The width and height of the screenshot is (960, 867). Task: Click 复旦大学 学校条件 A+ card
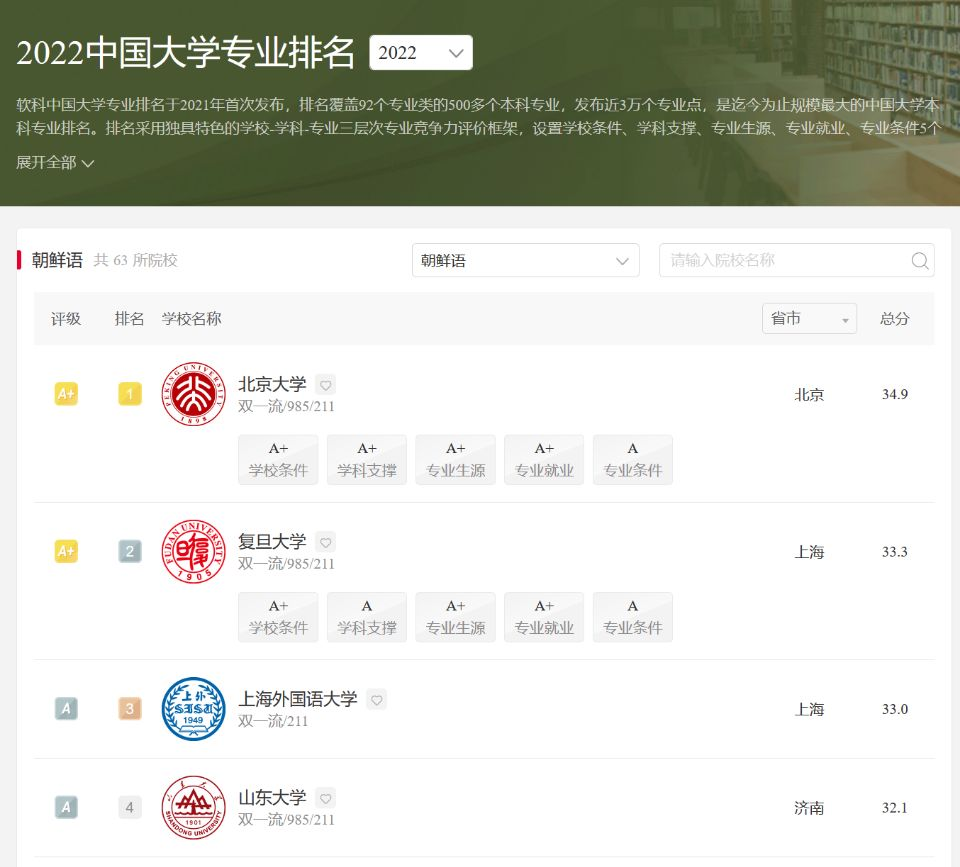[278, 617]
